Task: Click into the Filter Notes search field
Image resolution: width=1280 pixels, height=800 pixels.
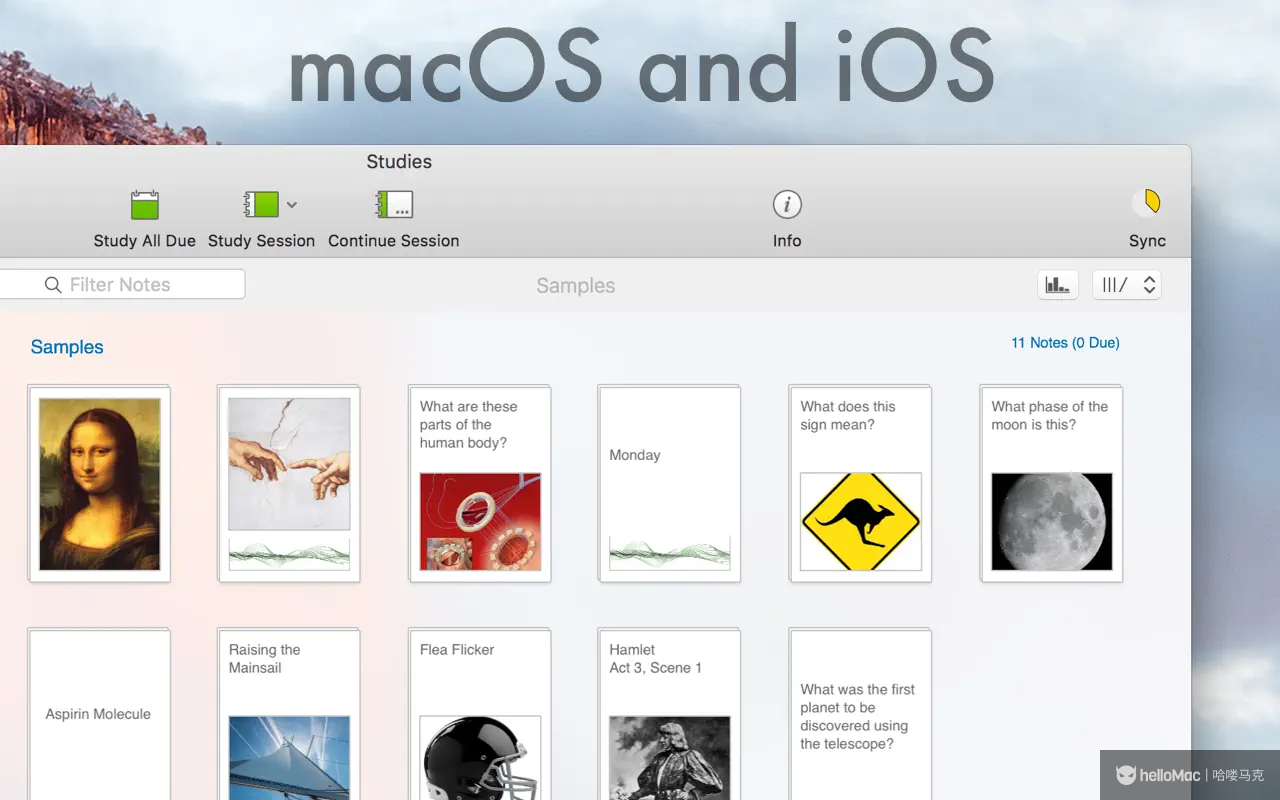Action: [x=122, y=285]
